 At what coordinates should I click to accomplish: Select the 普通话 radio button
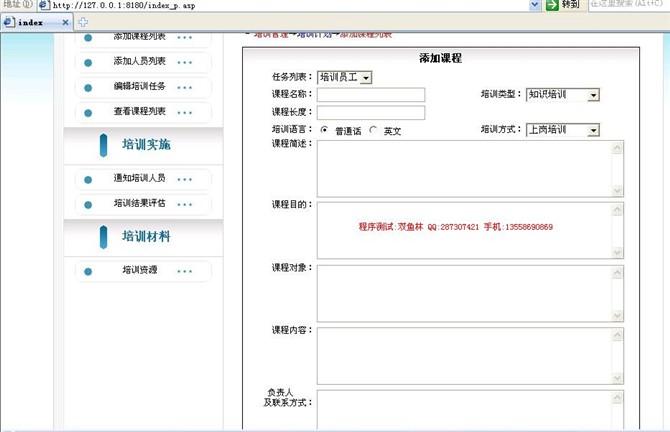click(324, 129)
